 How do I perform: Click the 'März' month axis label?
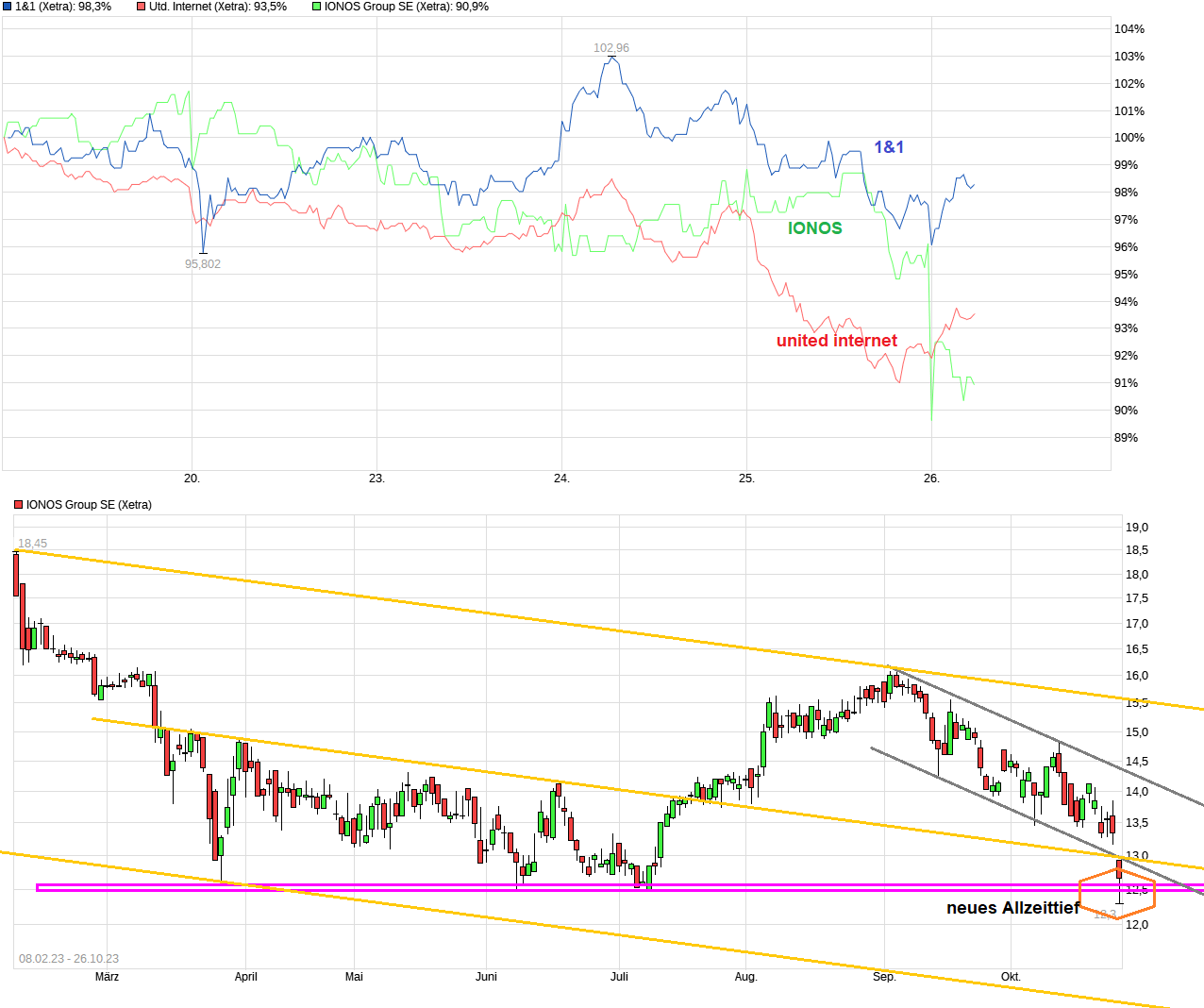pyautogui.click(x=108, y=977)
